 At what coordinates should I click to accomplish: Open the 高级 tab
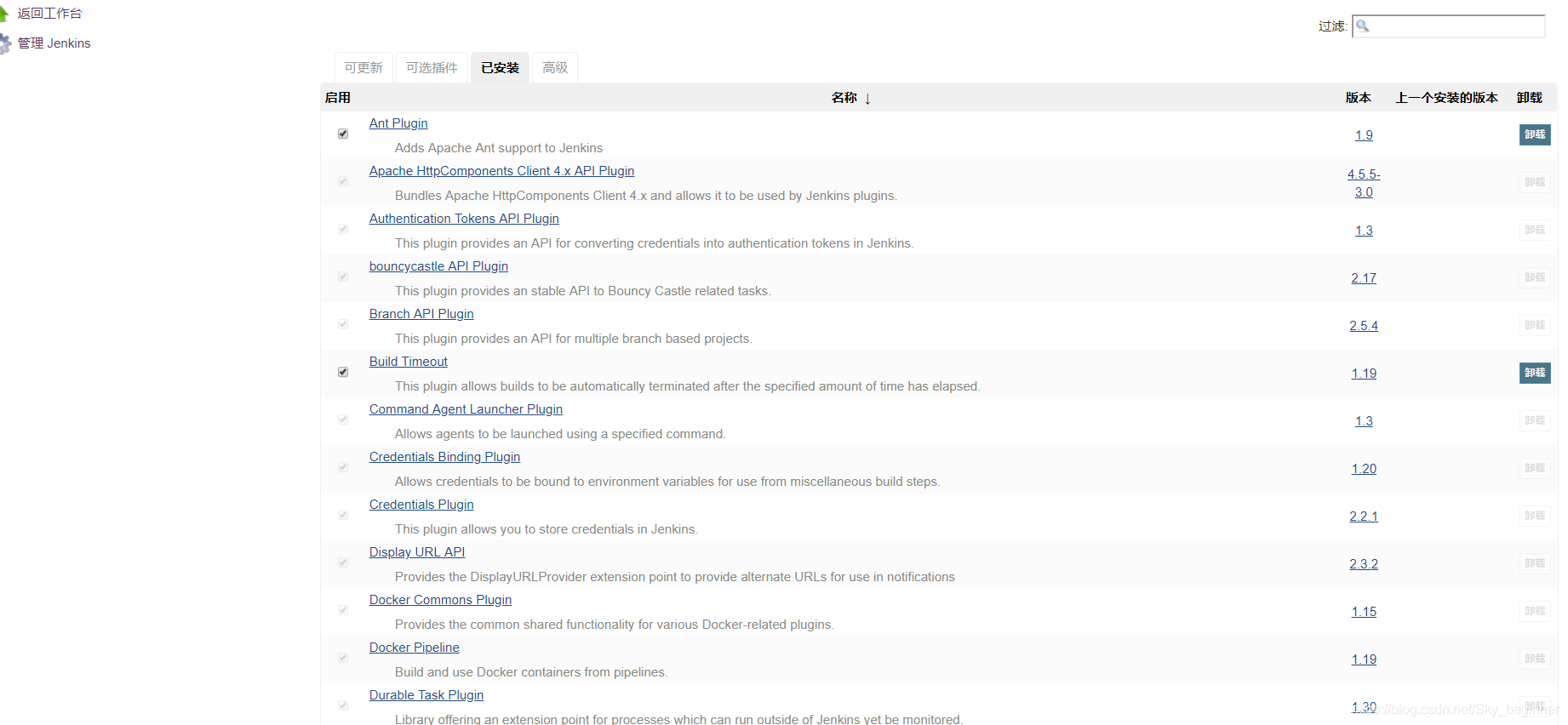tap(555, 68)
